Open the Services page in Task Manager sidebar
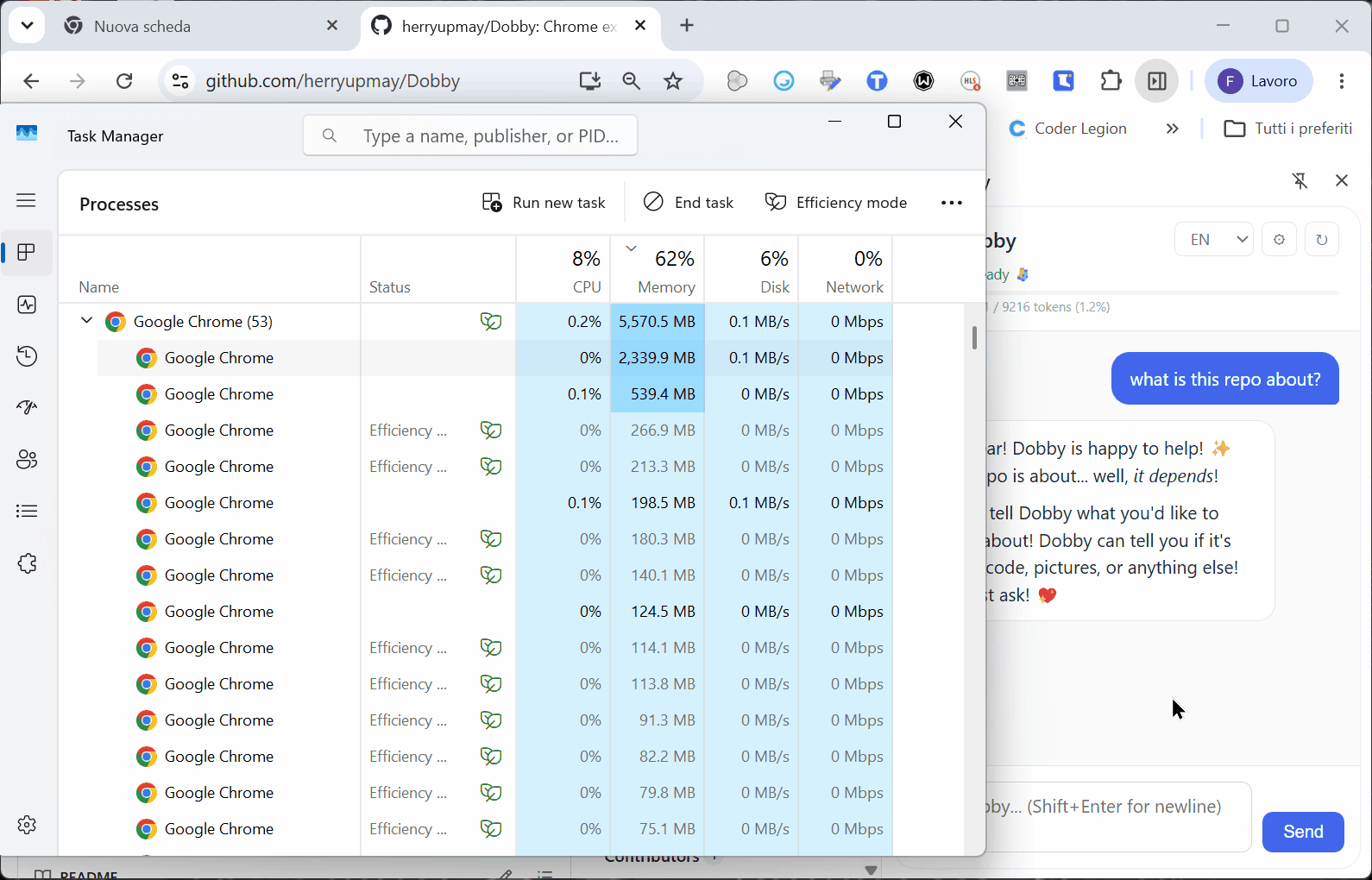Screen dimensions: 1372x880 [x=27, y=563]
